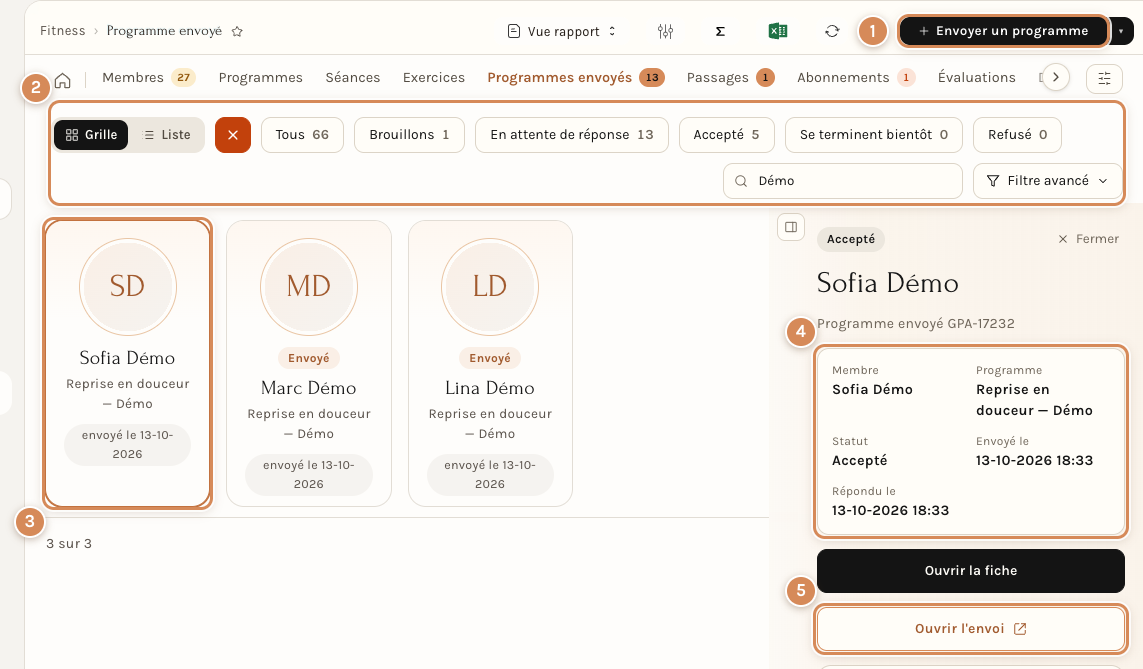Export to Excel icon
Viewport: 1143px width, 669px height.
click(x=778, y=31)
